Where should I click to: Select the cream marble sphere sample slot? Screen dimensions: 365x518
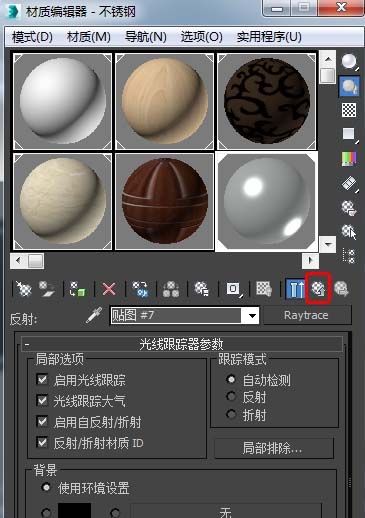point(62,201)
